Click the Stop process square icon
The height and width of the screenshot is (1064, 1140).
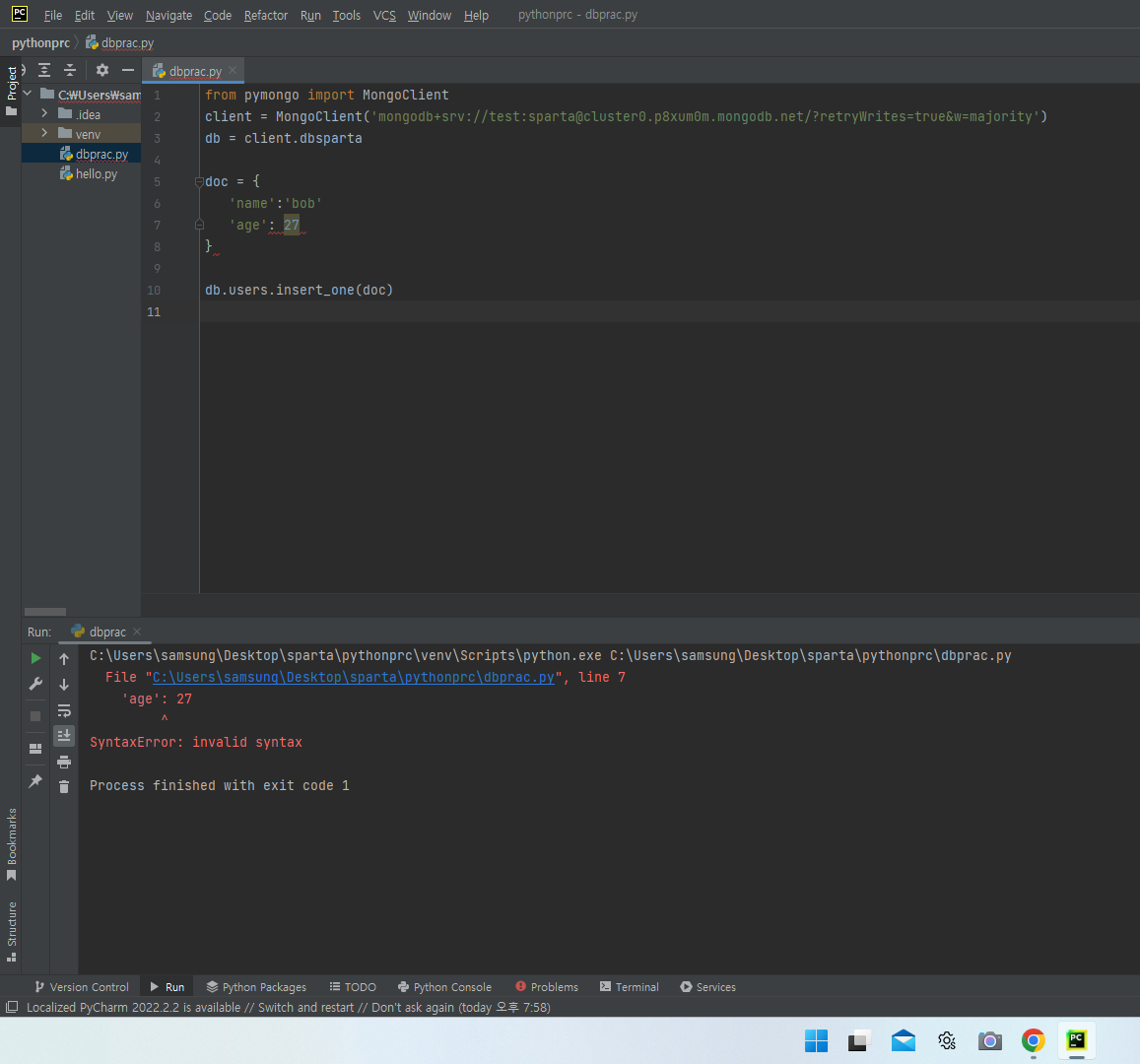(35, 716)
